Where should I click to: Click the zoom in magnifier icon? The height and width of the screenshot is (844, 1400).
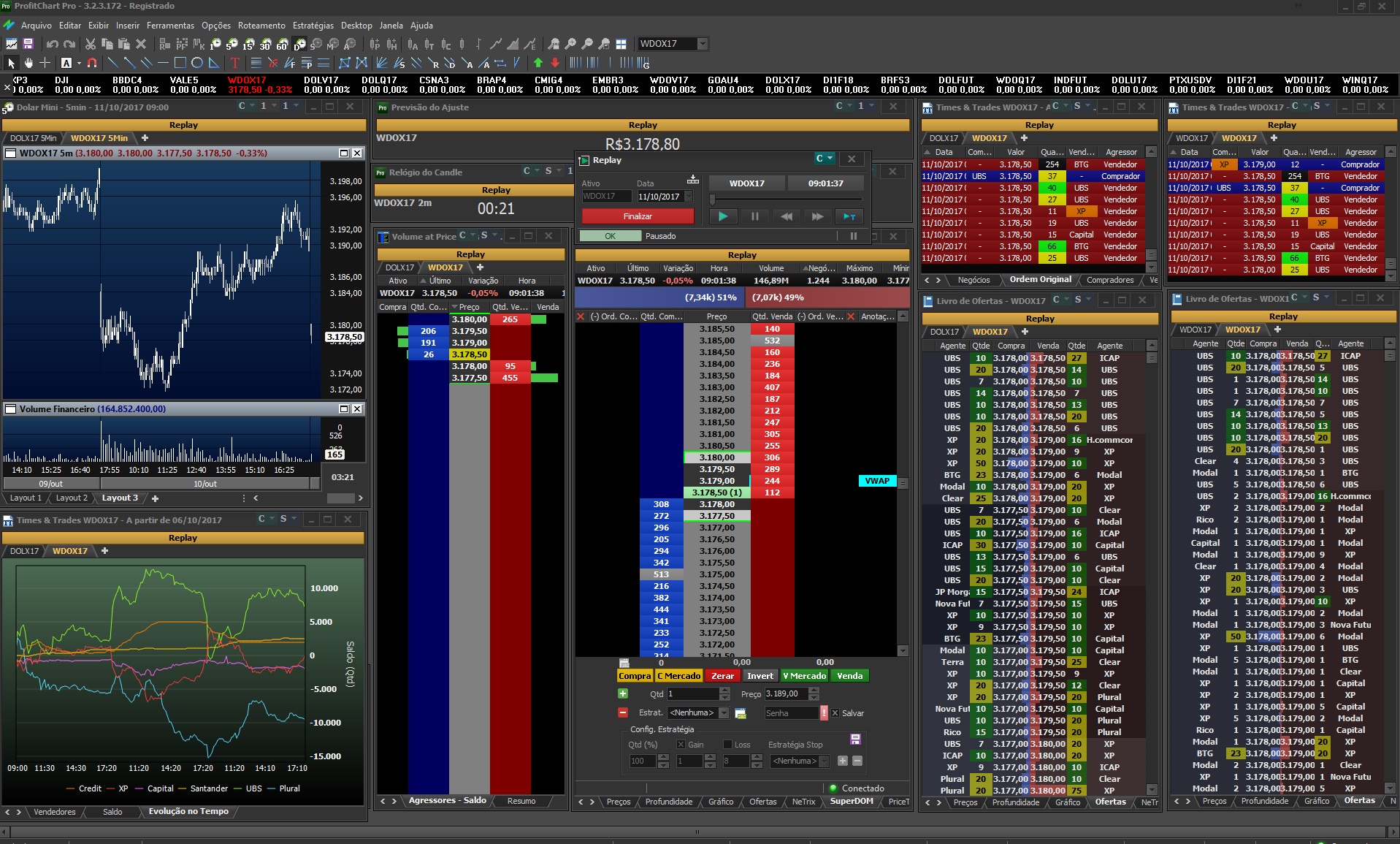[x=570, y=44]
